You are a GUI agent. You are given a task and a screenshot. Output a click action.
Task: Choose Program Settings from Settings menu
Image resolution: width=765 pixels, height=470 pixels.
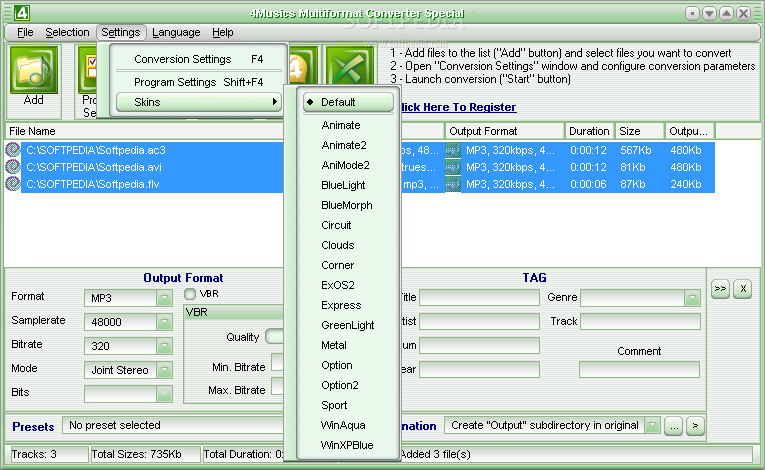pyautogui.click(x=199, y=82)
